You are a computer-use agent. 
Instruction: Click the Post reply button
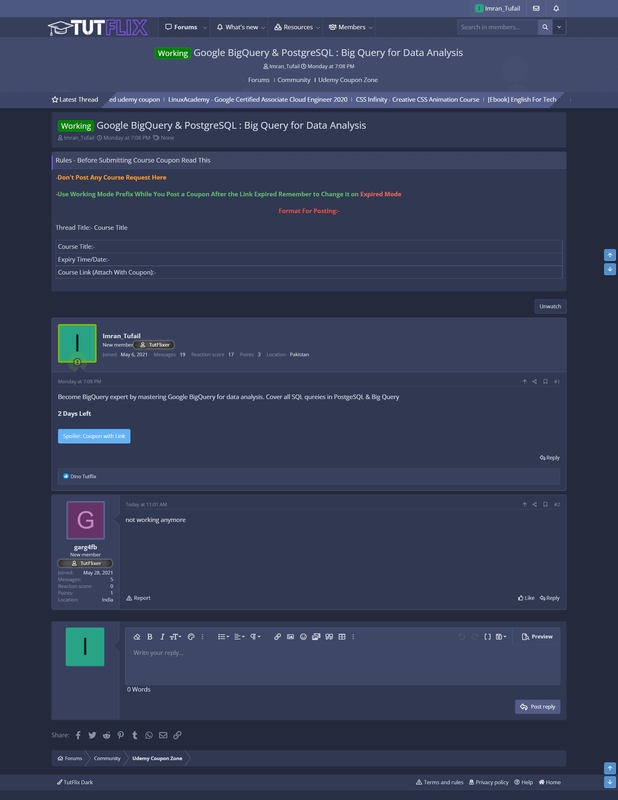[x=537, y=707]
